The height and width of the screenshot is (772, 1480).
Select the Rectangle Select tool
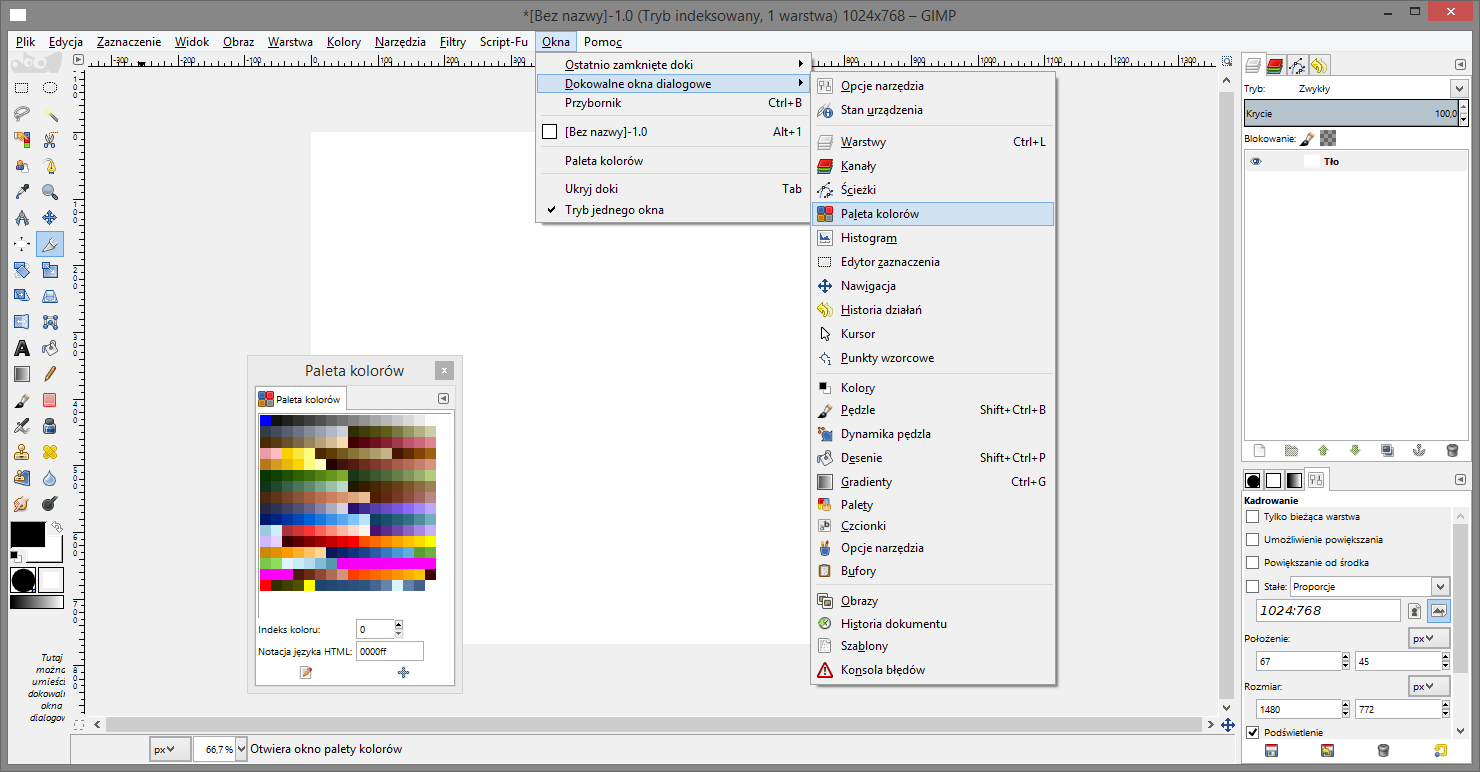(x=21, y=88)
